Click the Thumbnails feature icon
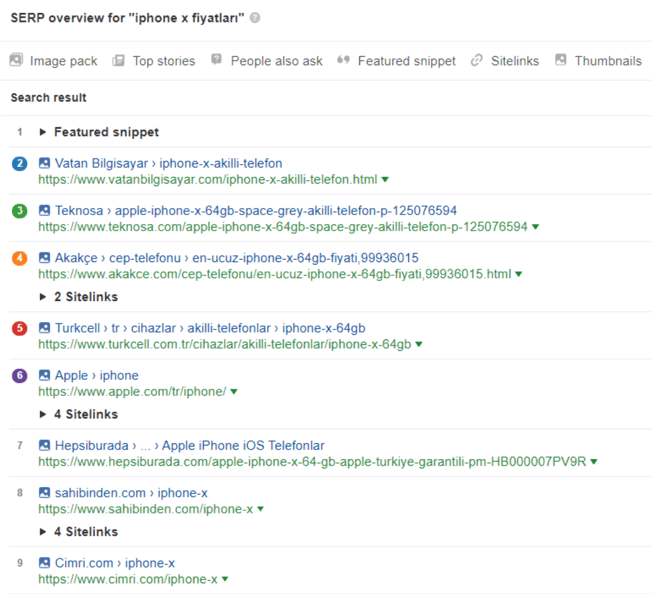 561,61
